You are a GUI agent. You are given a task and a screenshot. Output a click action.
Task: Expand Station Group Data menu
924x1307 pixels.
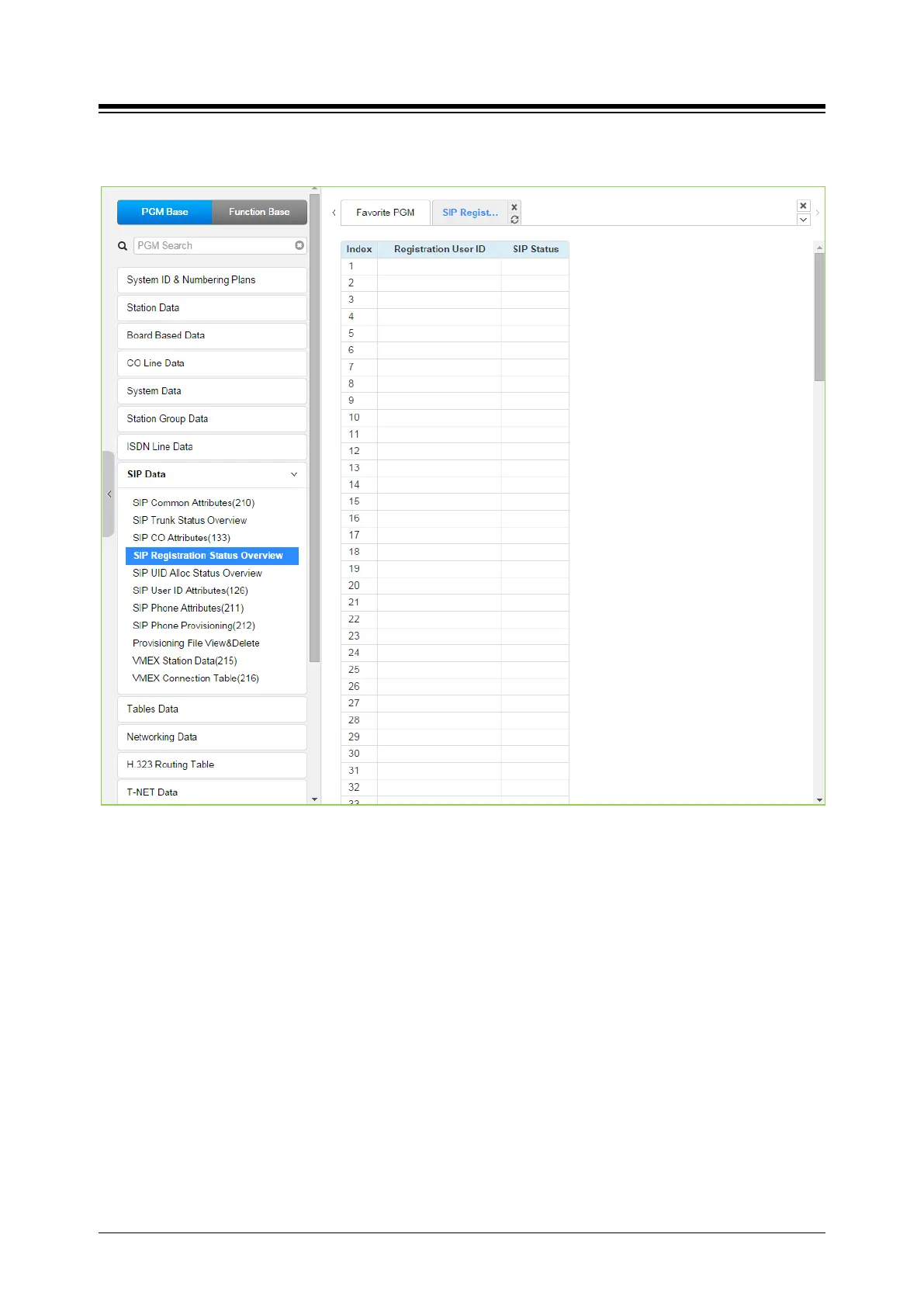pyautogui.click(x=212, y=419)
